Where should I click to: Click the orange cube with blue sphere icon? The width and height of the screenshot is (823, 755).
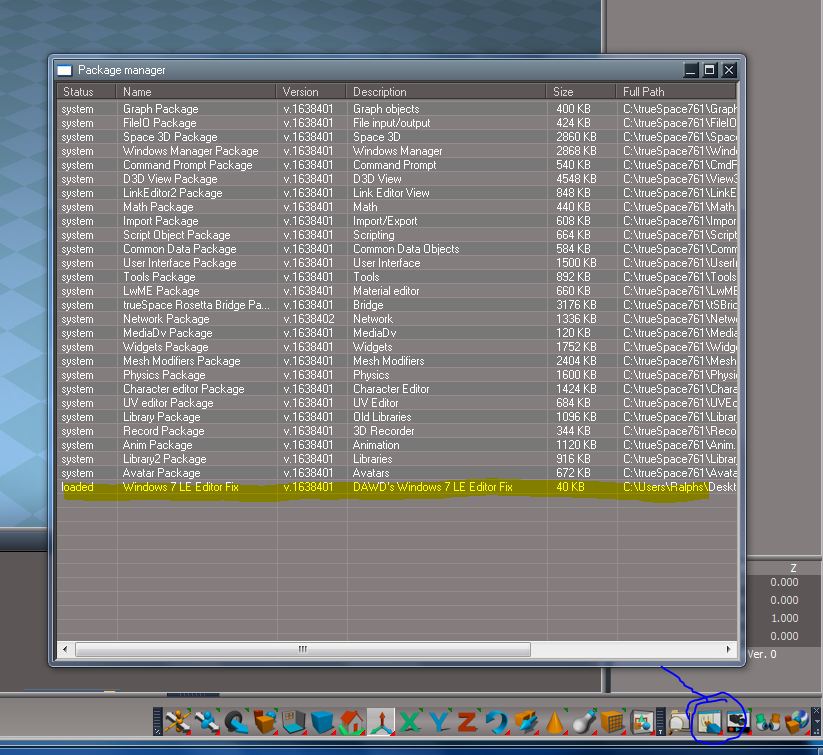click(266, 722)
